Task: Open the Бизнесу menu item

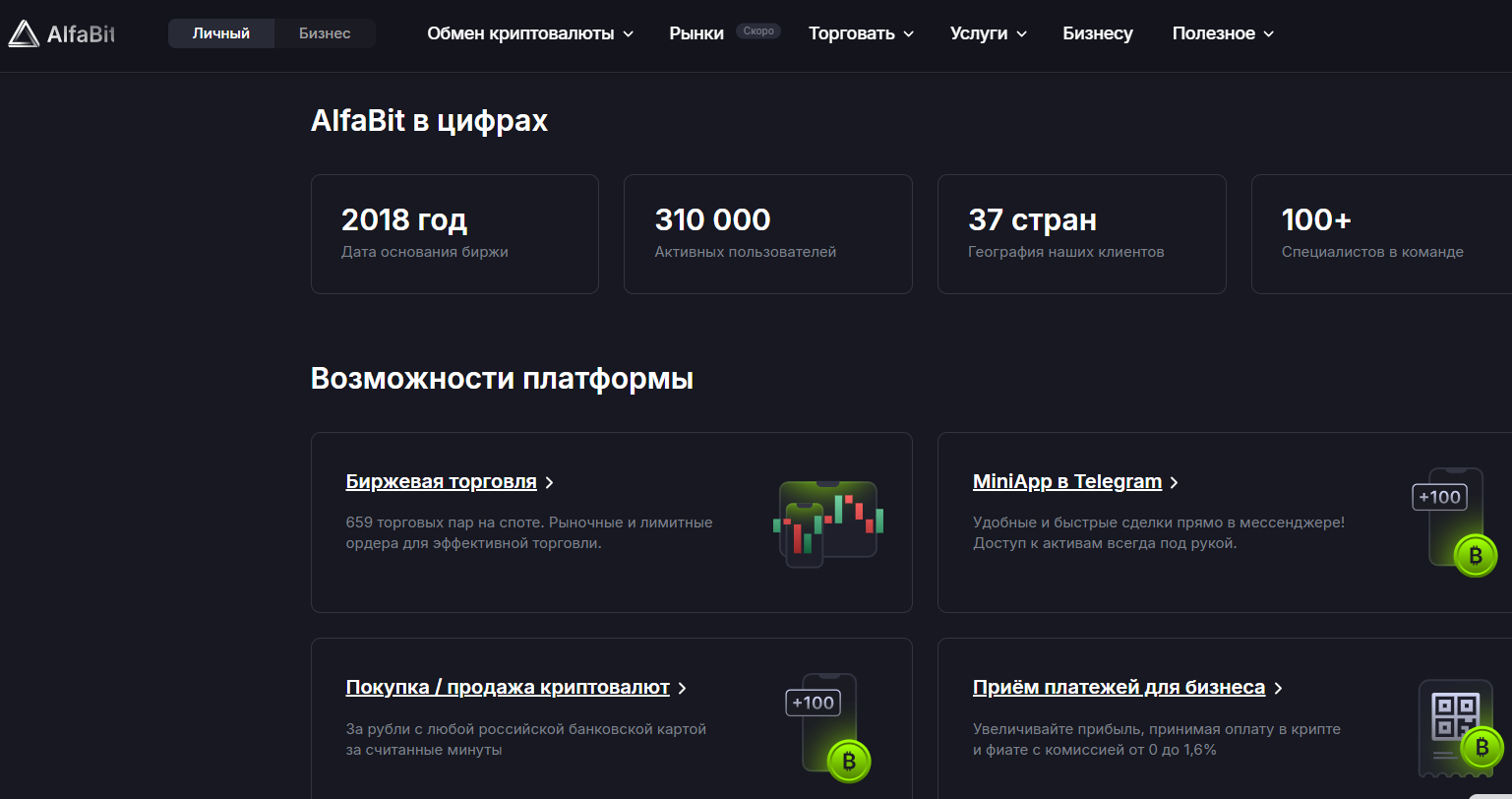Action: (x=1098, y=33)
